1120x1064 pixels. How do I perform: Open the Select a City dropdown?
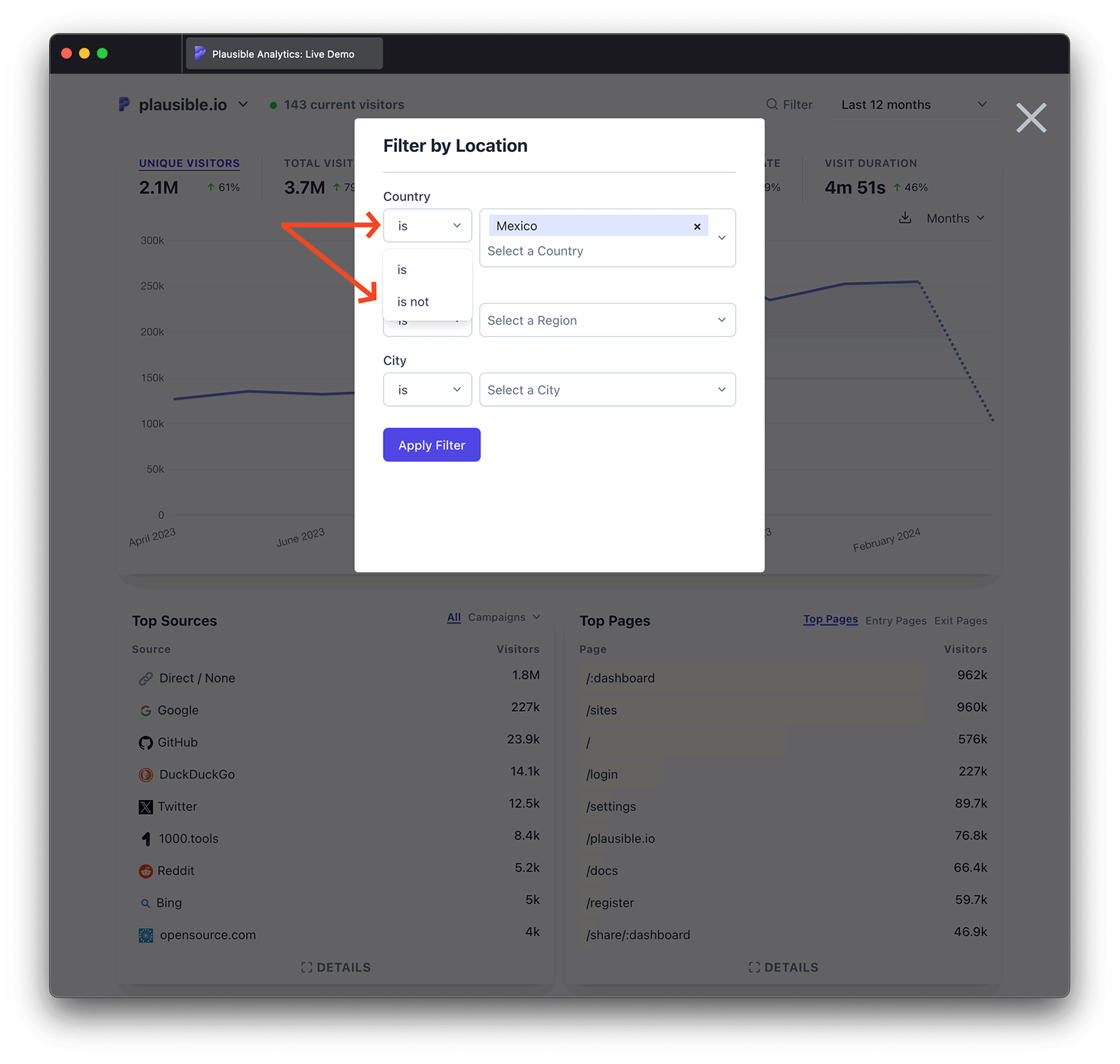pos(607,389)
